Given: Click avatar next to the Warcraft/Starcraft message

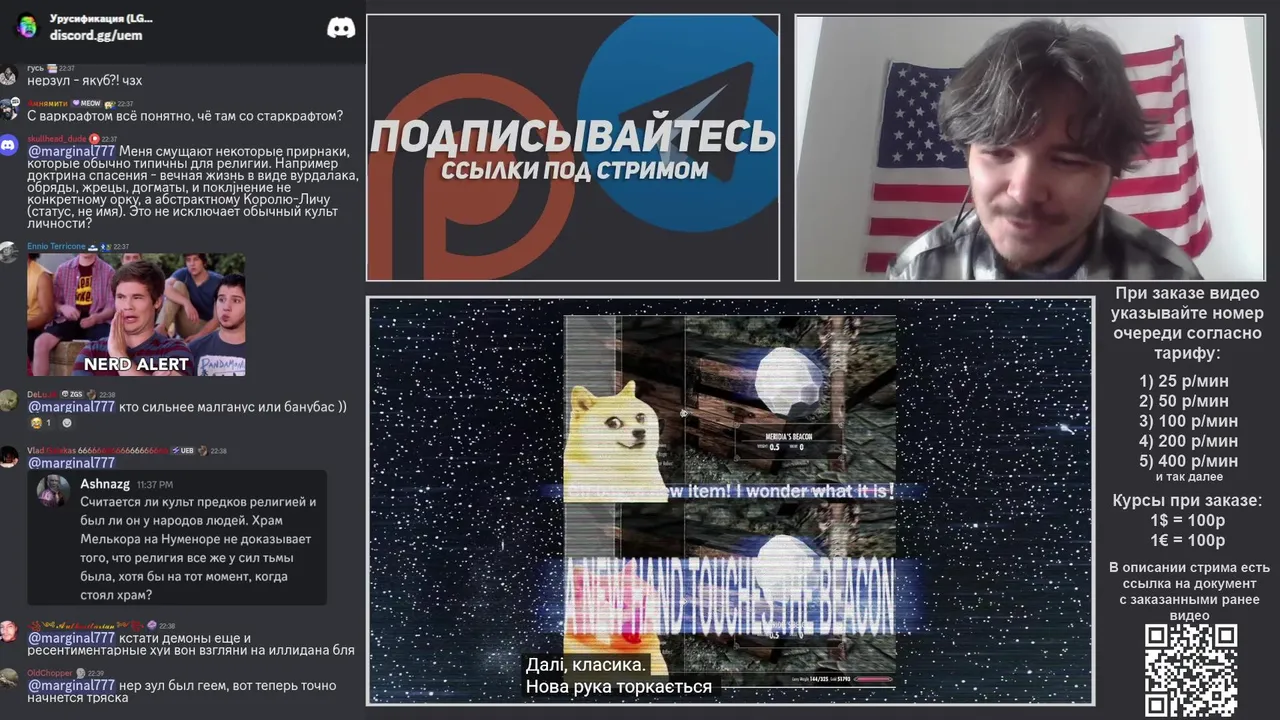Looking at the screenshot, I should pyautogui.click(x=8, y=110).
